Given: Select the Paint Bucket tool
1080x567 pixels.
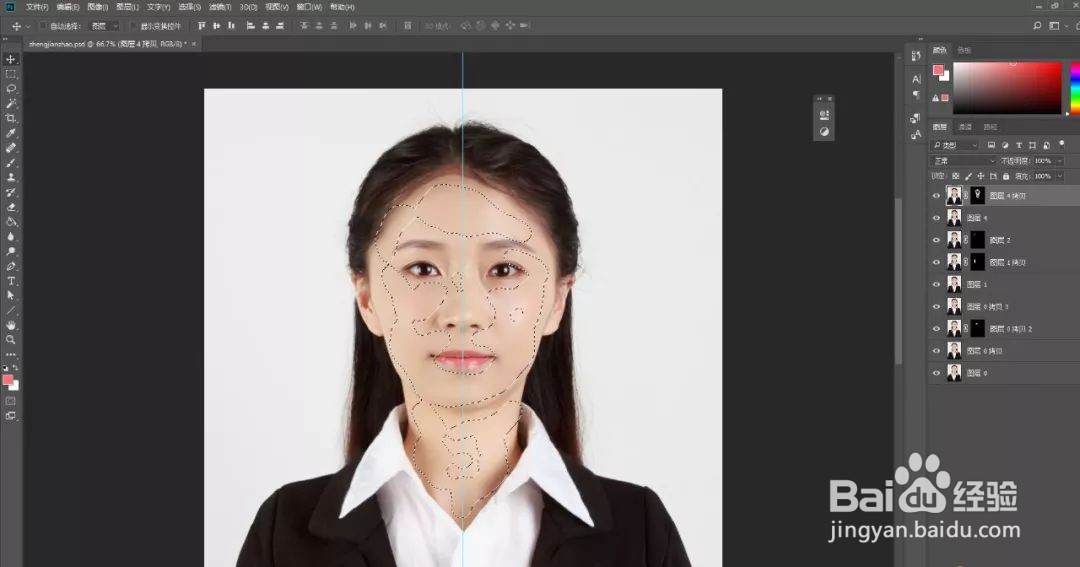Looking at the screenshot, I should click(x=10, y=222).
